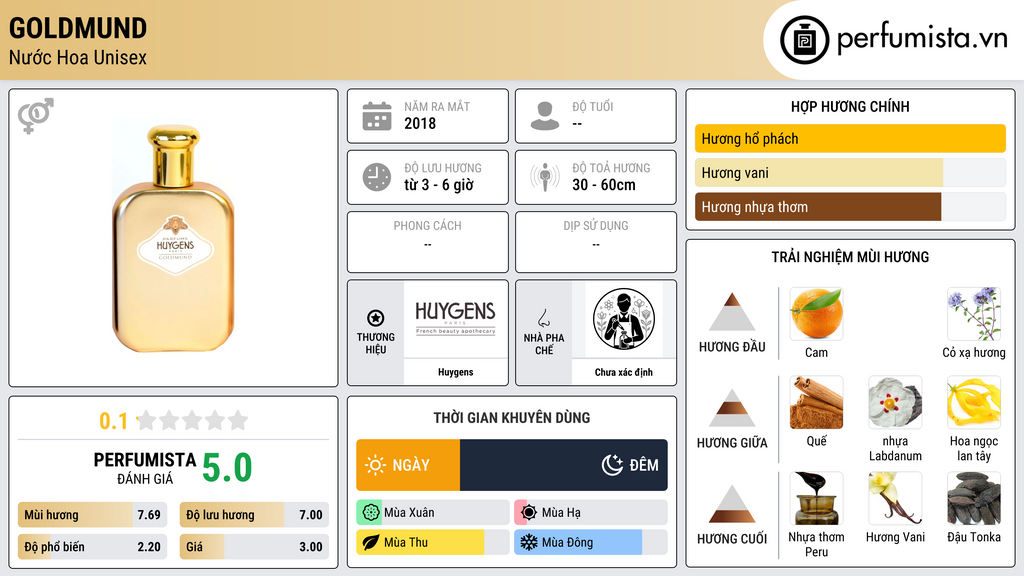Click the Mùa Xuân season bar
The image size is (1024, 576).
pyautogui.click(x=433, y=513)
